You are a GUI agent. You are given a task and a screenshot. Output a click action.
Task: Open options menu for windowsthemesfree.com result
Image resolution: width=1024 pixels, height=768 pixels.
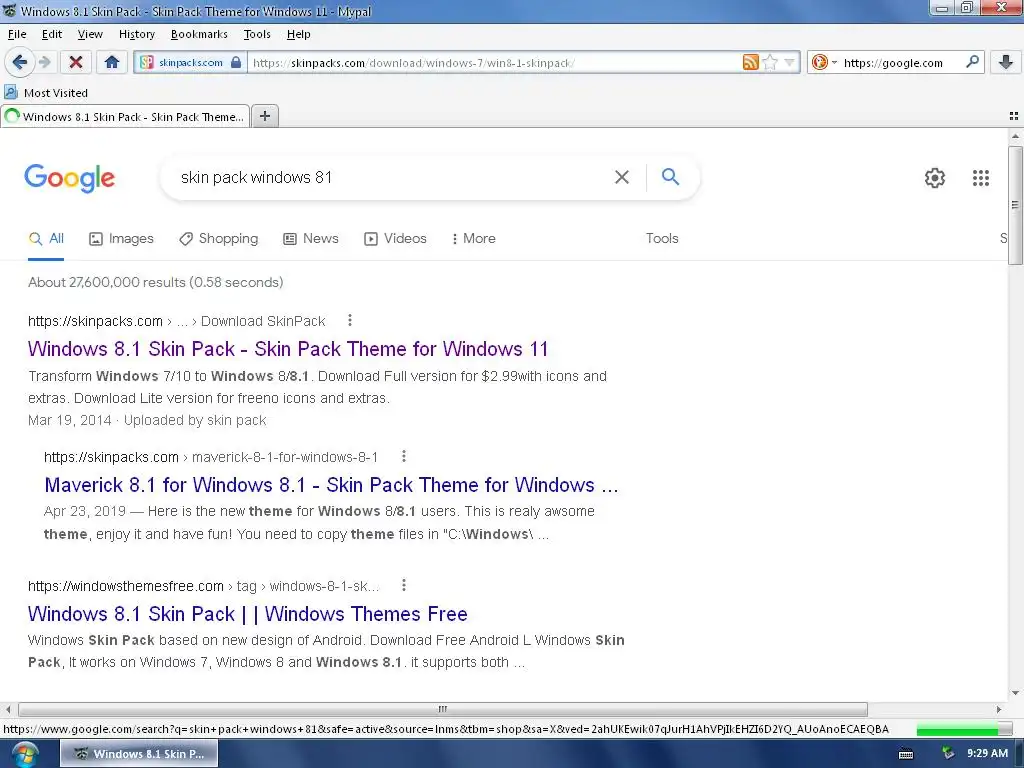[404, 585]
